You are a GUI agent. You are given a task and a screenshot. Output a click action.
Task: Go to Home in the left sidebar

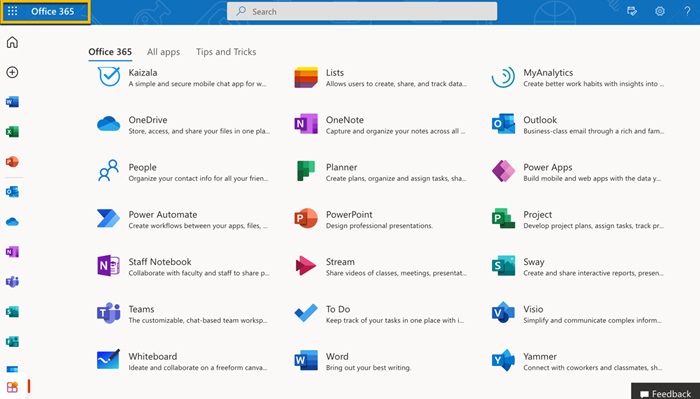(x=12, y=42)
